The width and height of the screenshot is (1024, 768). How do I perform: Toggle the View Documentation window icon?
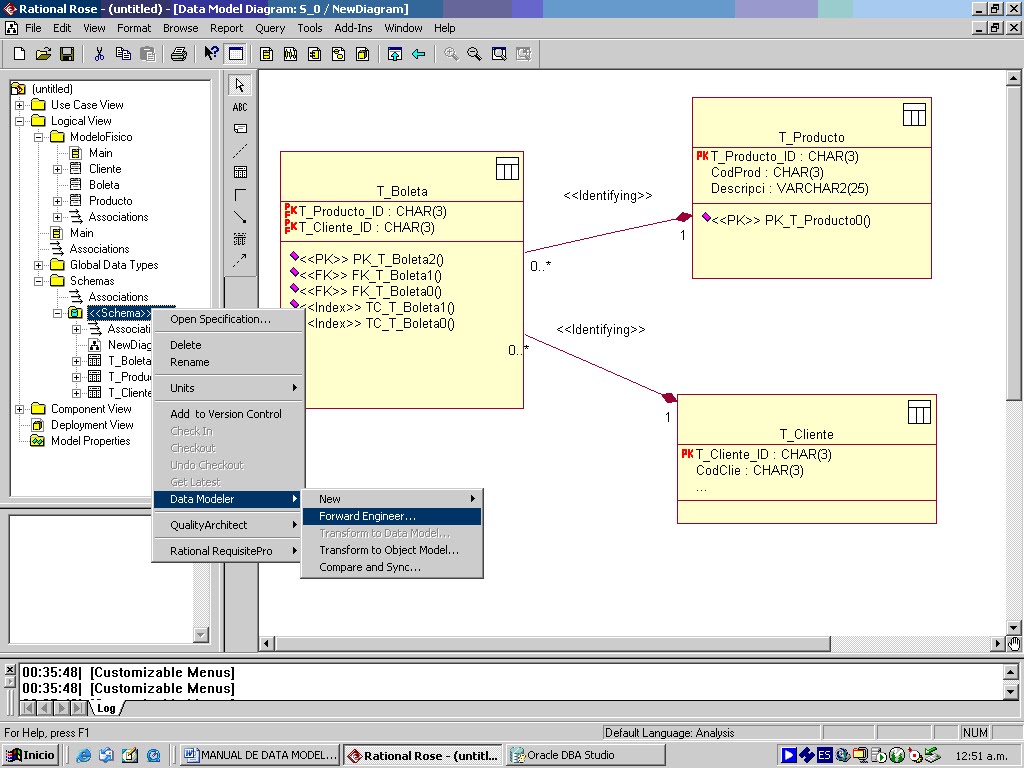(x=236, y=54)
